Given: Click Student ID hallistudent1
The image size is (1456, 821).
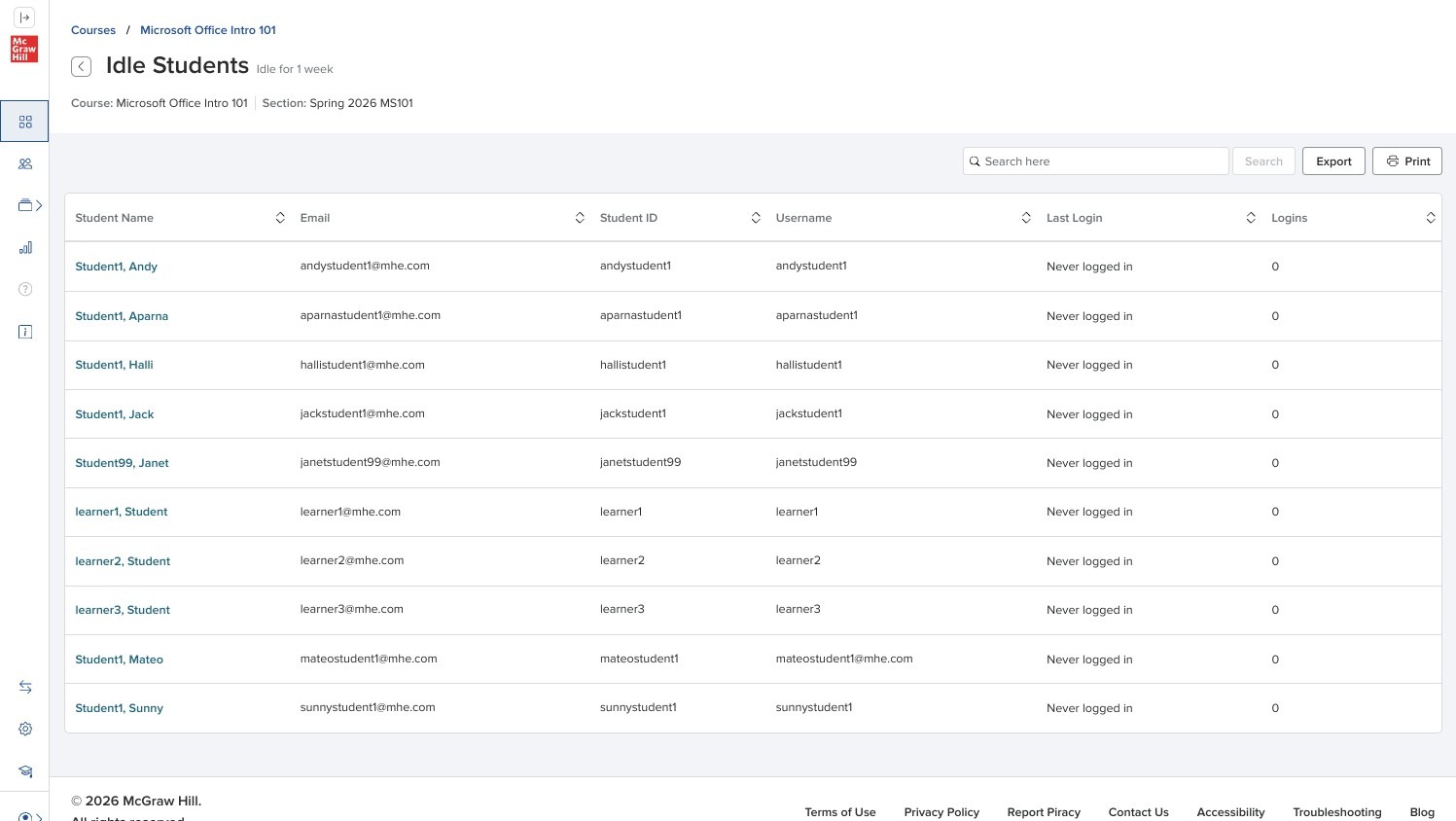Looking at the screenshot, I should [633, 365].
